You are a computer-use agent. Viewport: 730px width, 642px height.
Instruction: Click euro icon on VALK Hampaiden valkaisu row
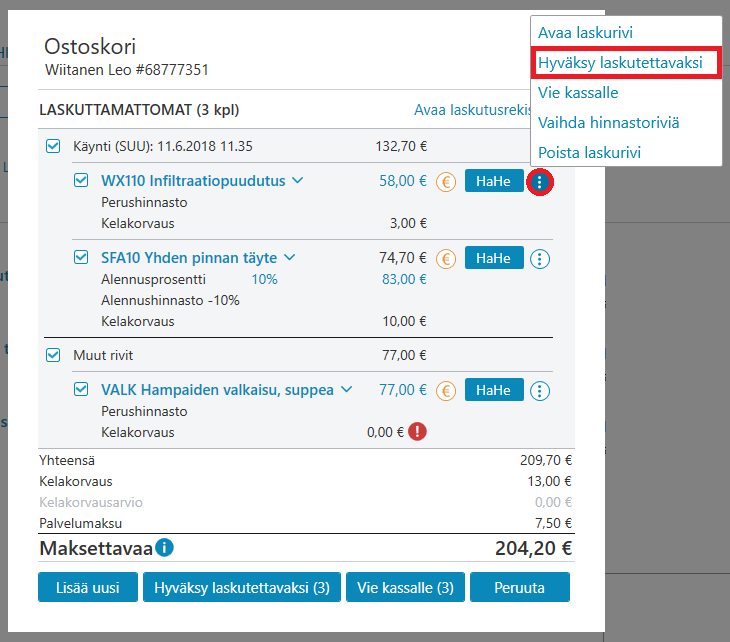(x=446, y=391)
